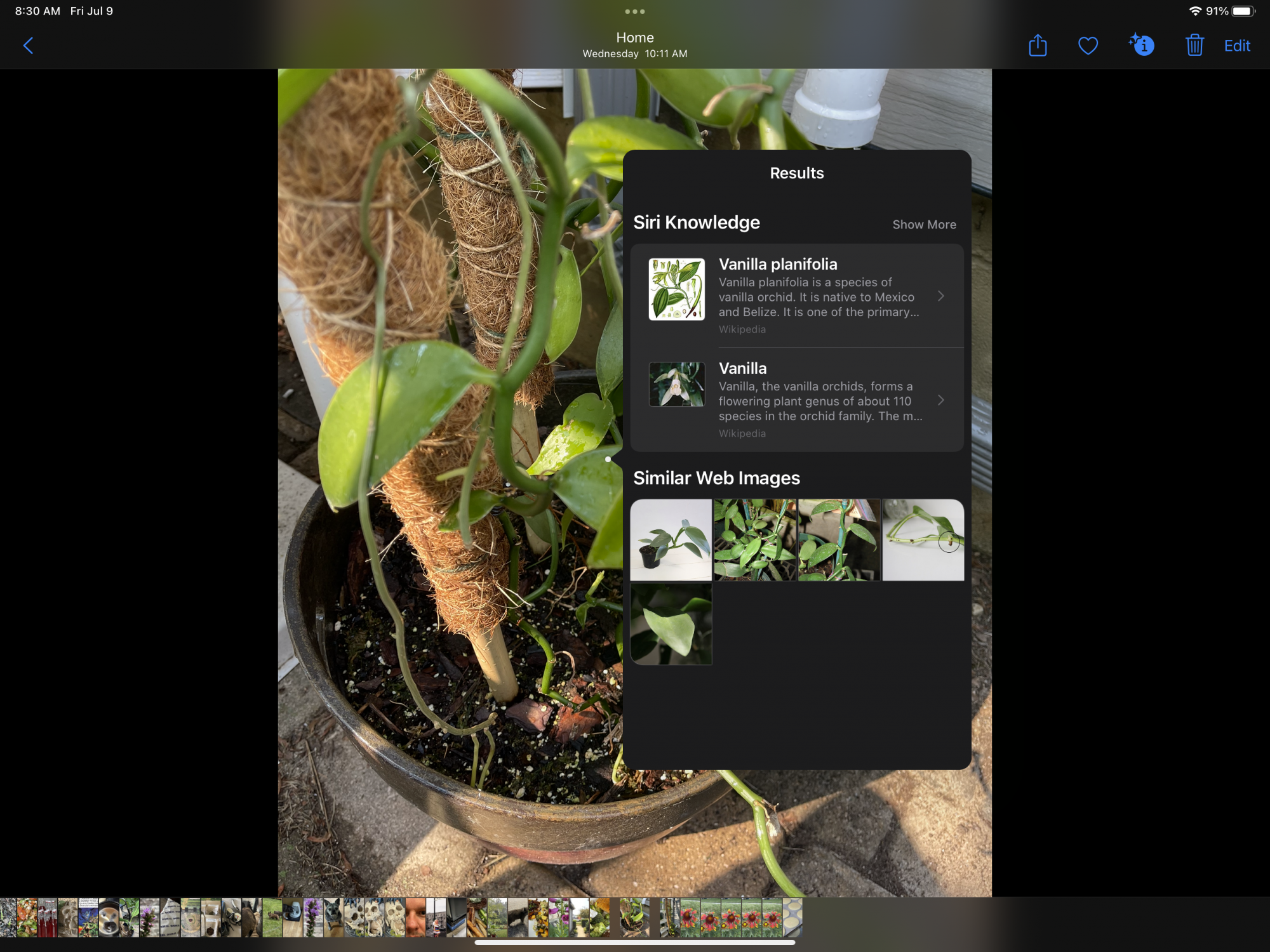
Task: Open similar image of potted plant on white
Action: (x=671, y=539)
